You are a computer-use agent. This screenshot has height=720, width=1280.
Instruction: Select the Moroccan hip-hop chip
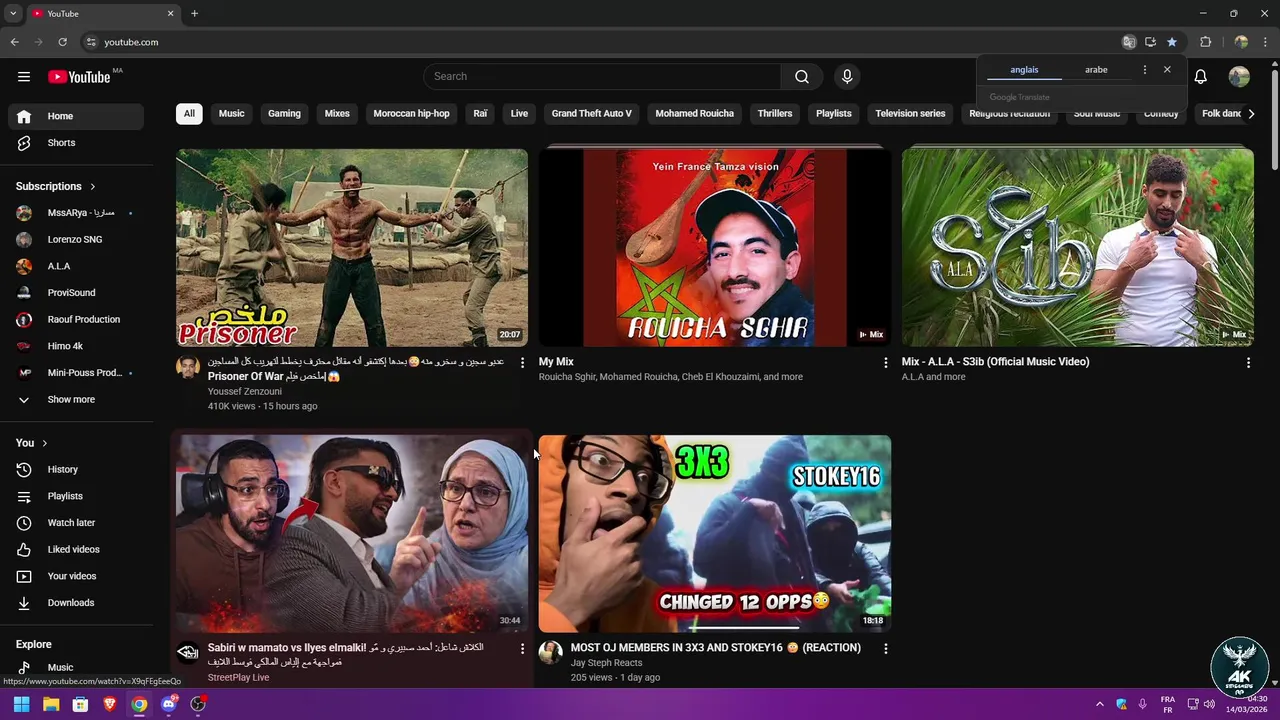(x=411, y=113)
